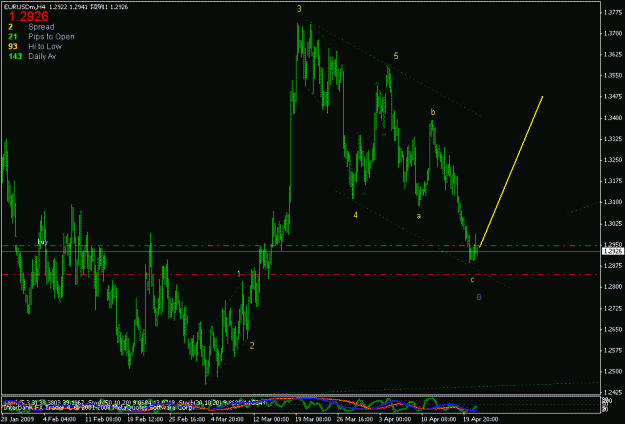Click the green value 21 beside Pips to Open

point(13,37)
